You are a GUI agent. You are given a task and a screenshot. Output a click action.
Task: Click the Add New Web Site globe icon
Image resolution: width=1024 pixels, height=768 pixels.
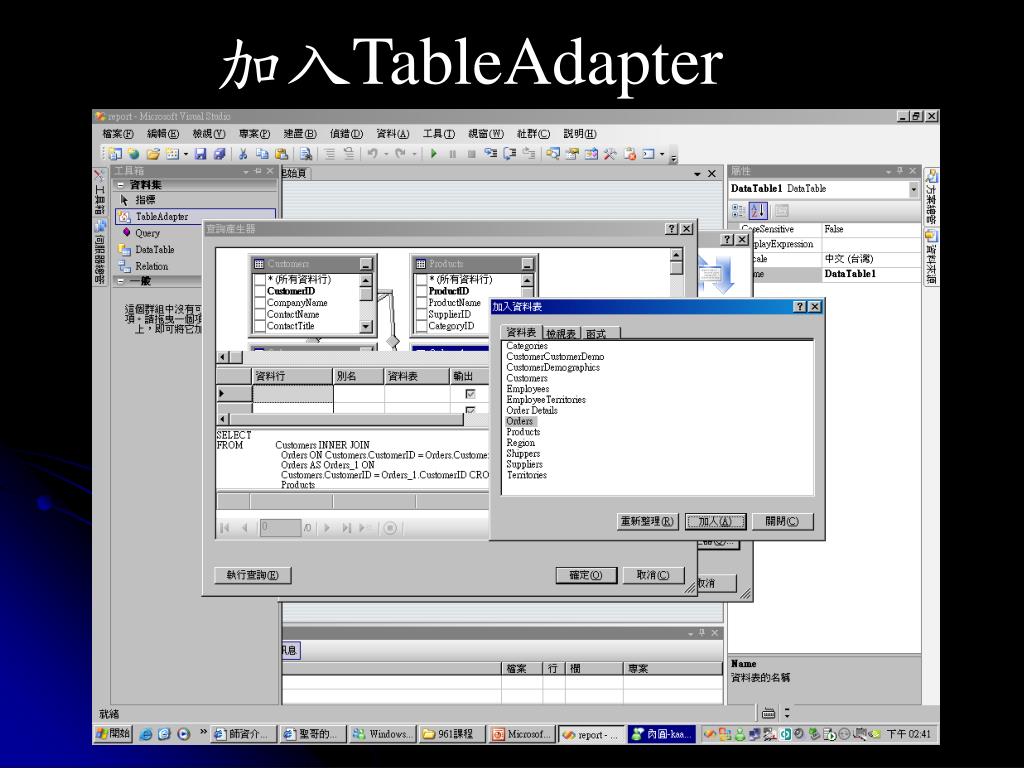(134, 154)
